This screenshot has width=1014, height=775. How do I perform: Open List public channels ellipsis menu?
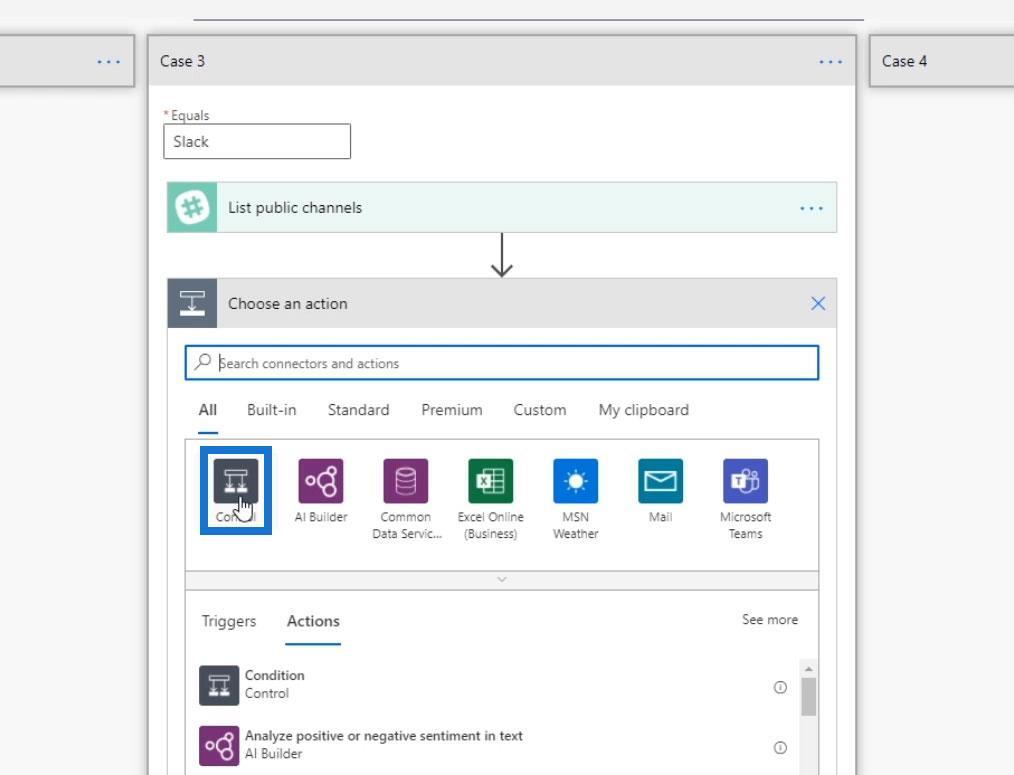(811, 208)
